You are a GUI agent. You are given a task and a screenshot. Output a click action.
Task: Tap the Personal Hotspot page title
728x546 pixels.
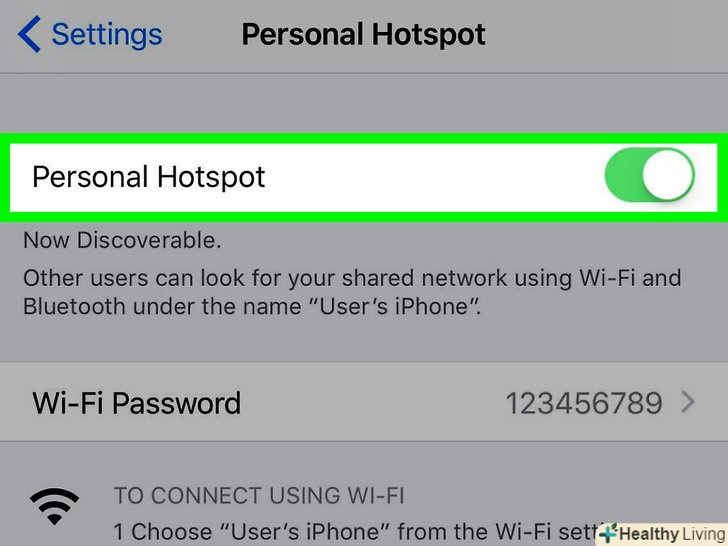[364, 35]
